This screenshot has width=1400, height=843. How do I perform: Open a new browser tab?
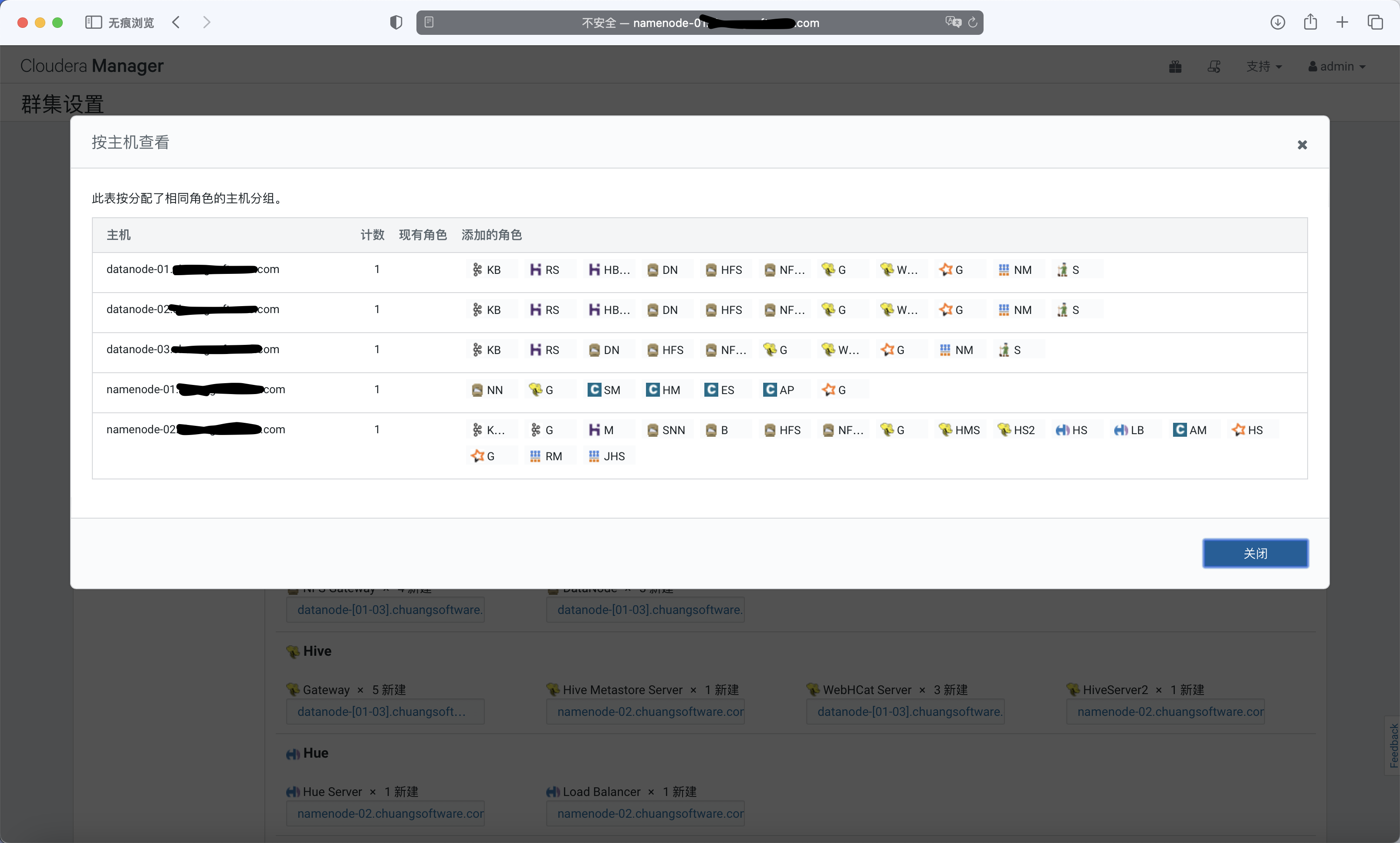click(1342, 22)
